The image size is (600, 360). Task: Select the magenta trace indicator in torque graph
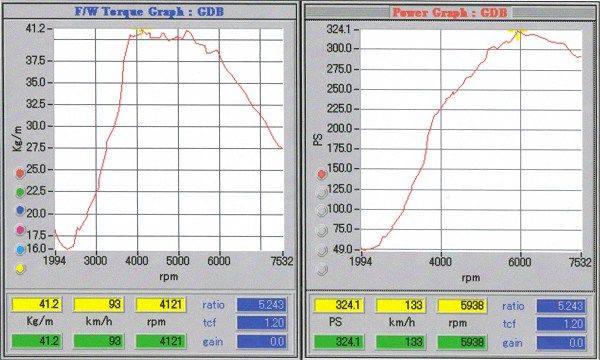tap(20, 230)
